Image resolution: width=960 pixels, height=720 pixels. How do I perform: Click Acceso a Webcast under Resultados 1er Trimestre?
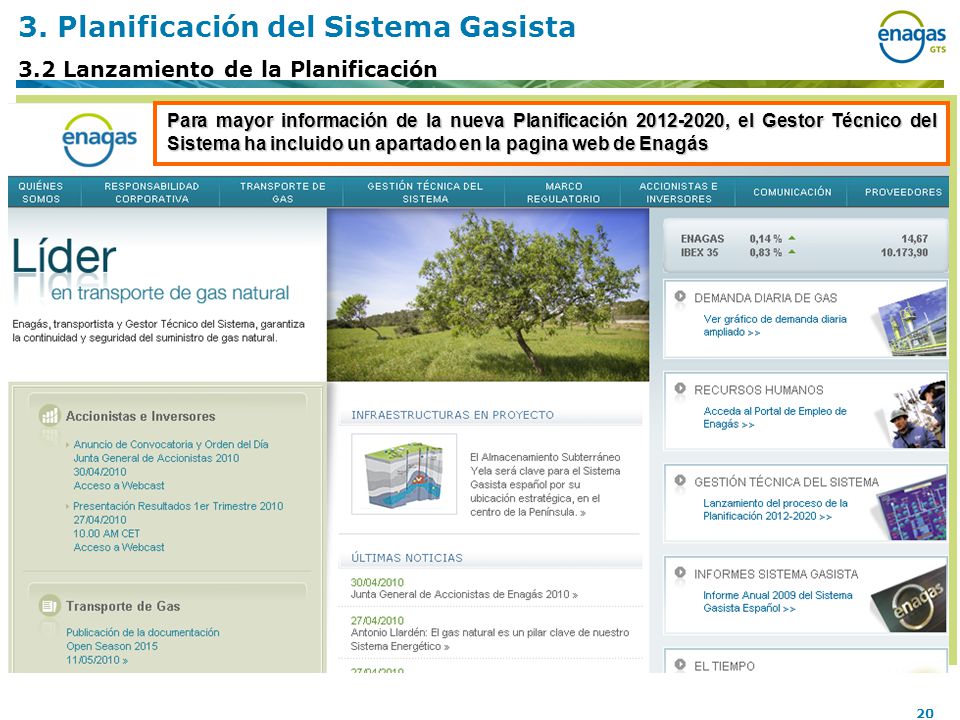coord(119,547)
